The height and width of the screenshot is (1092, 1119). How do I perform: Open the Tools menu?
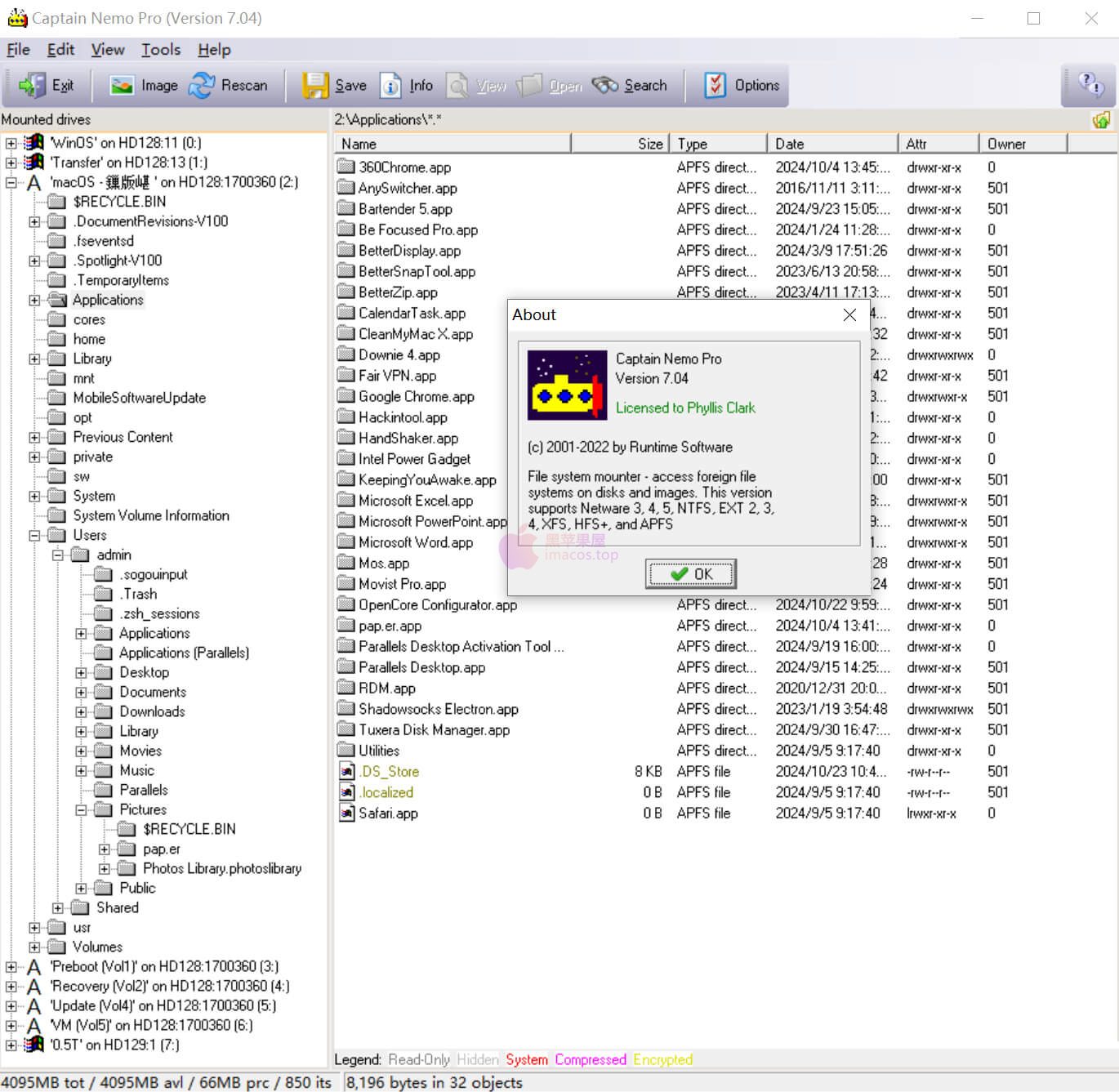coord(161,50)
